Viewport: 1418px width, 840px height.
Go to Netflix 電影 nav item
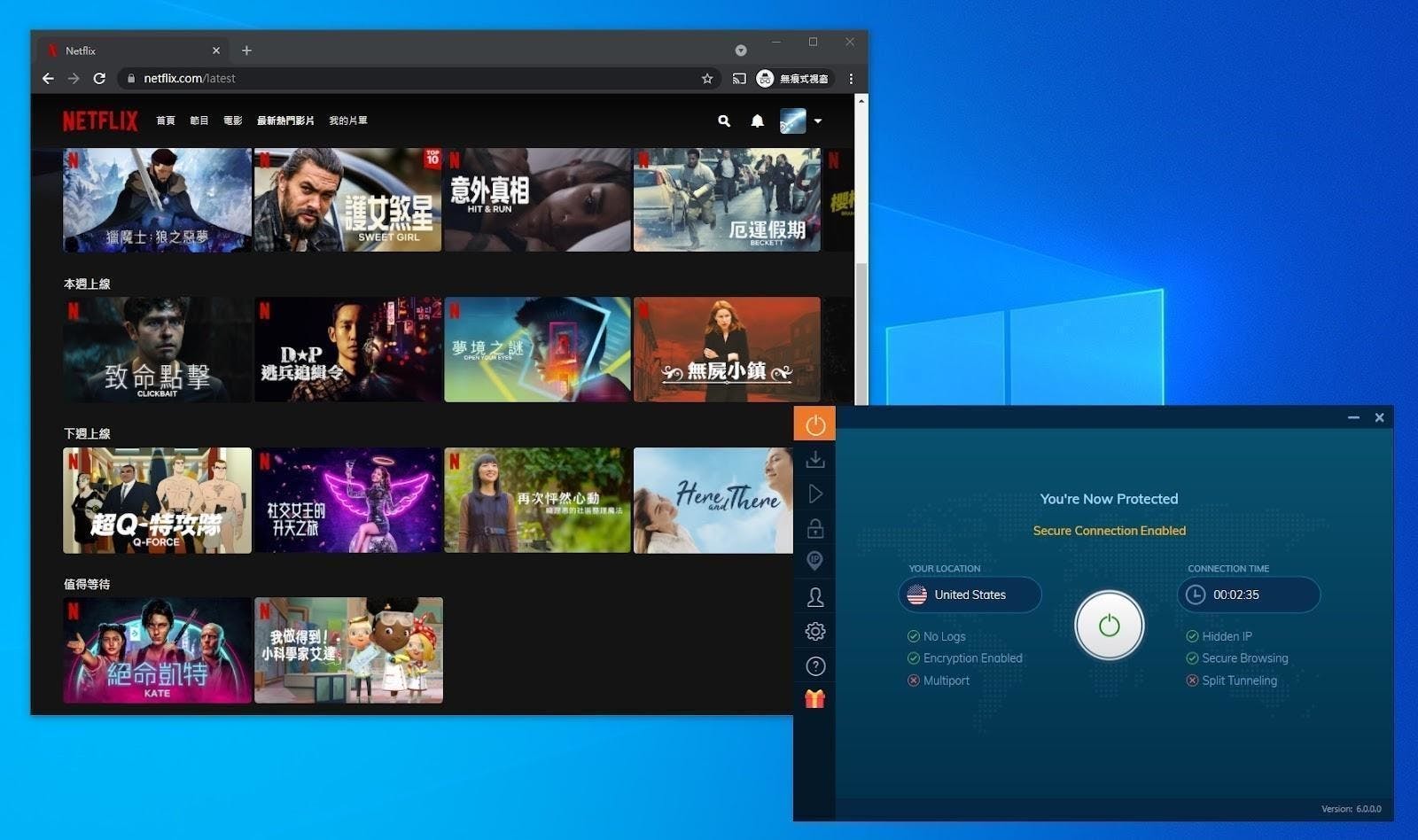pyautogui.click(x=233, y=121)
